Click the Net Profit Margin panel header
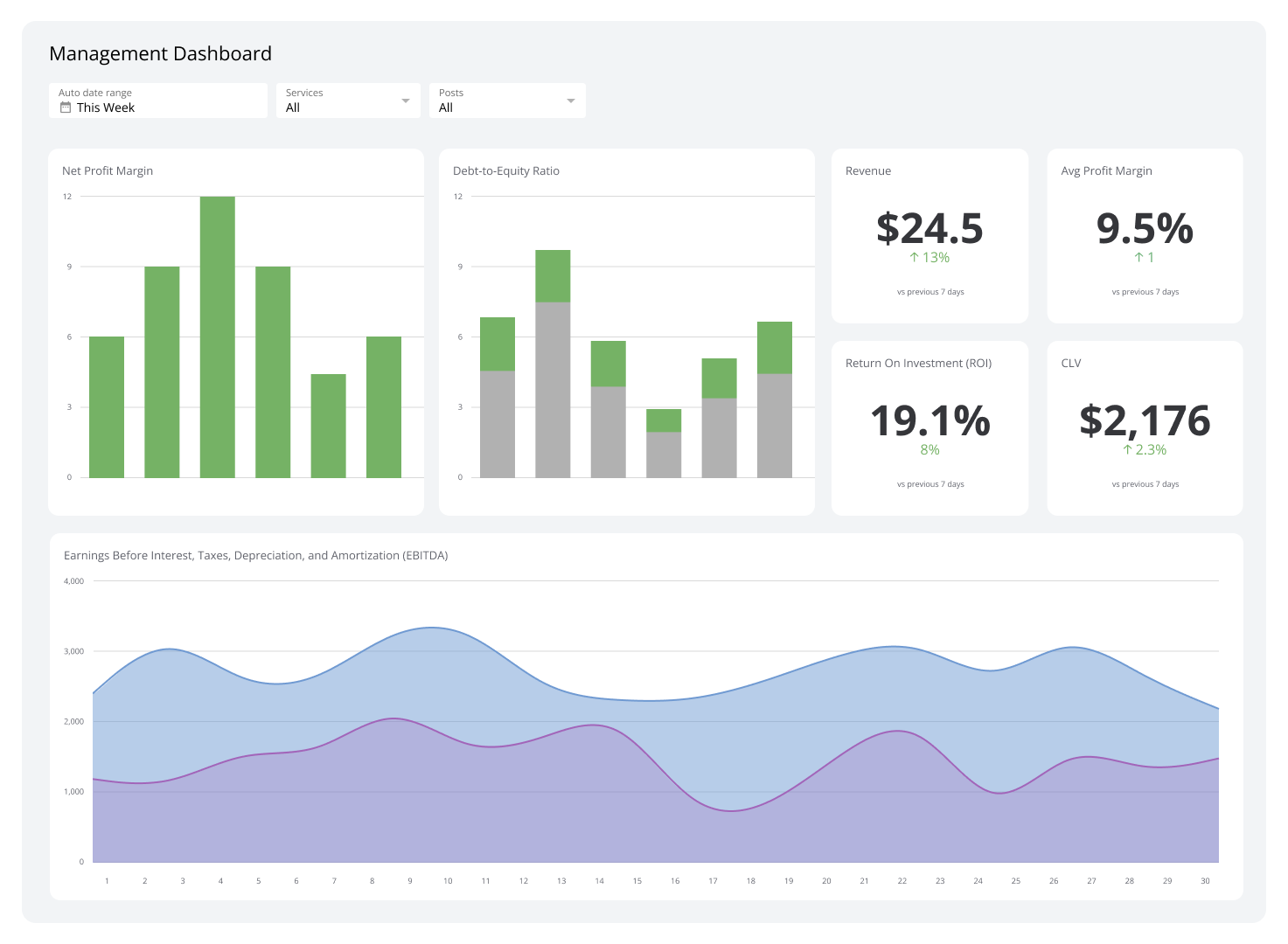 point(108,170)
